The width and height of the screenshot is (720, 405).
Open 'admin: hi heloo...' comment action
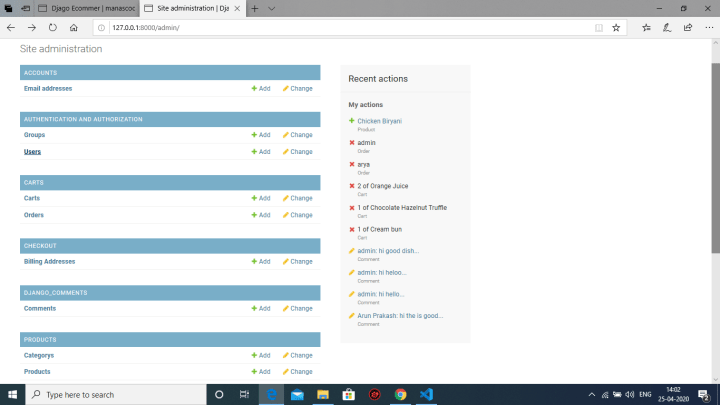[x=382, y=272]
